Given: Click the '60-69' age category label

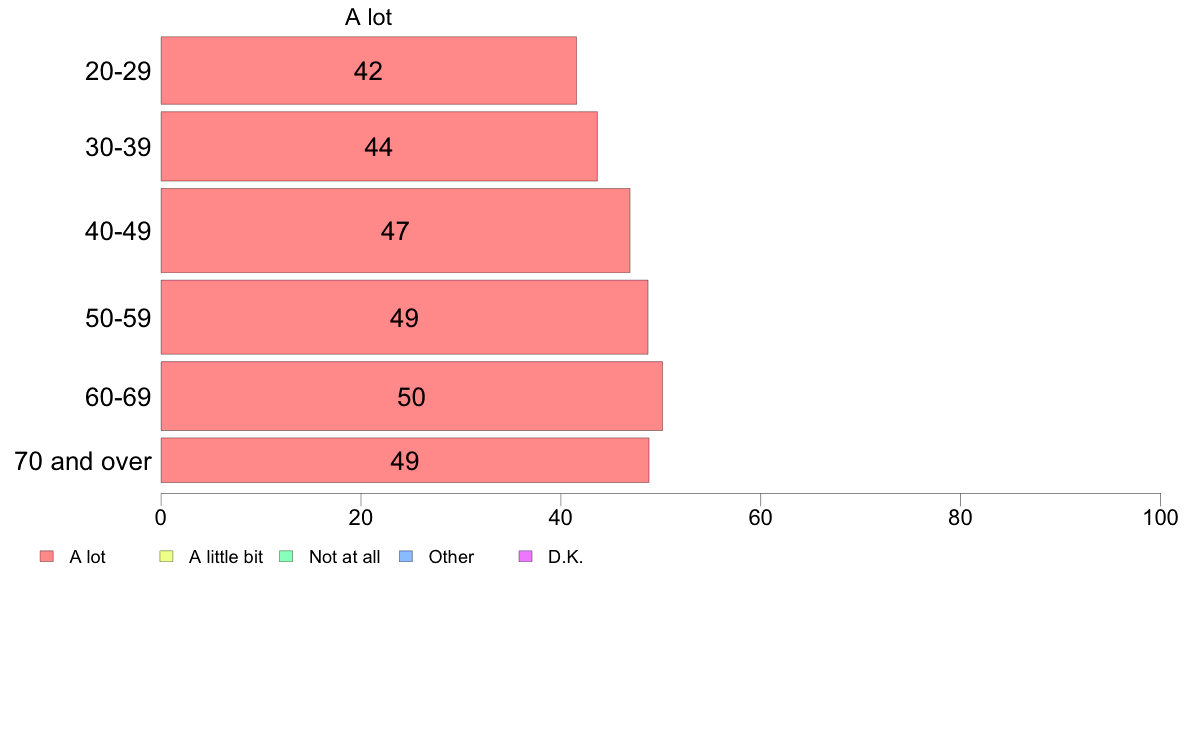Looking at the screenshot, I should (x=118, y=397).
